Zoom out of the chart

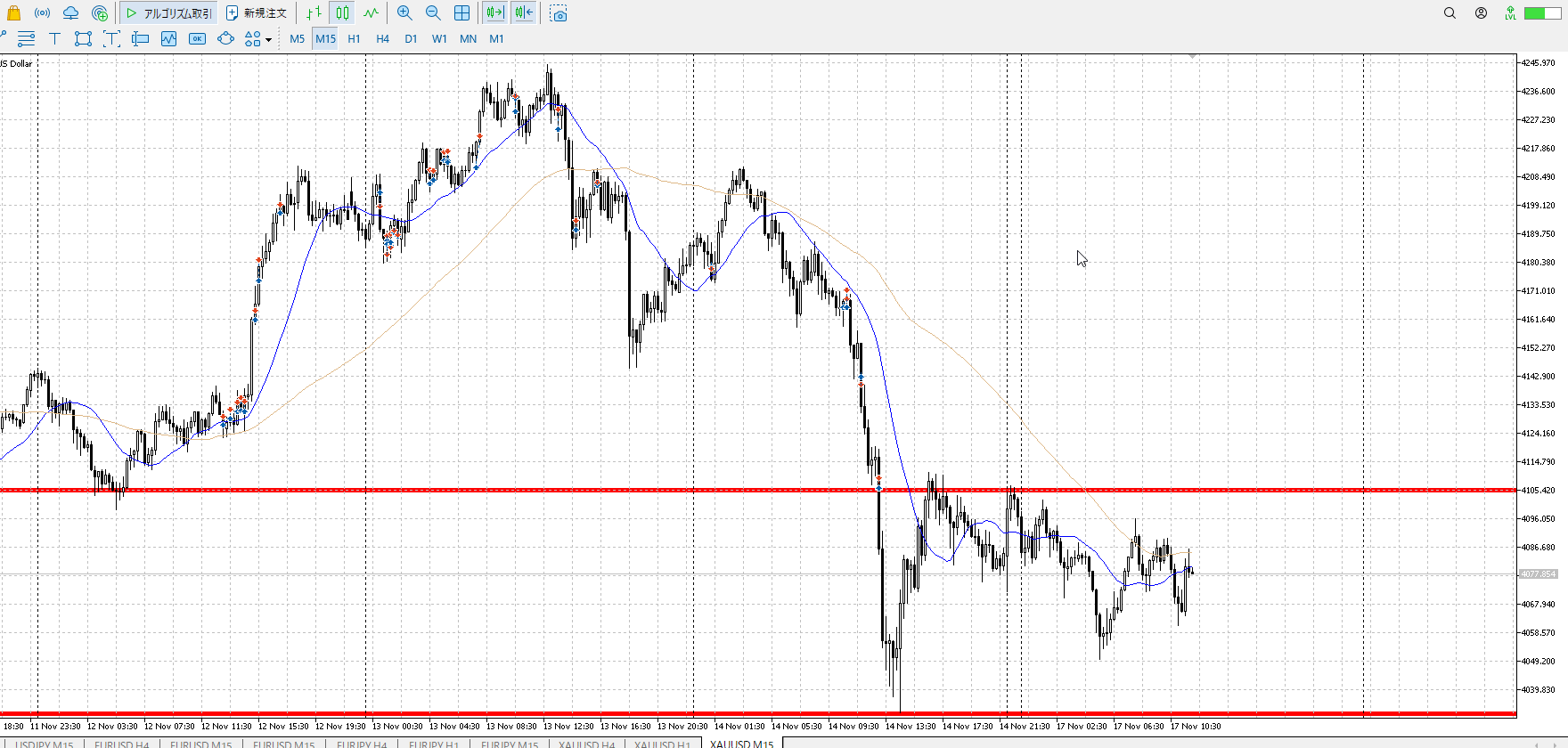(433, 13)
